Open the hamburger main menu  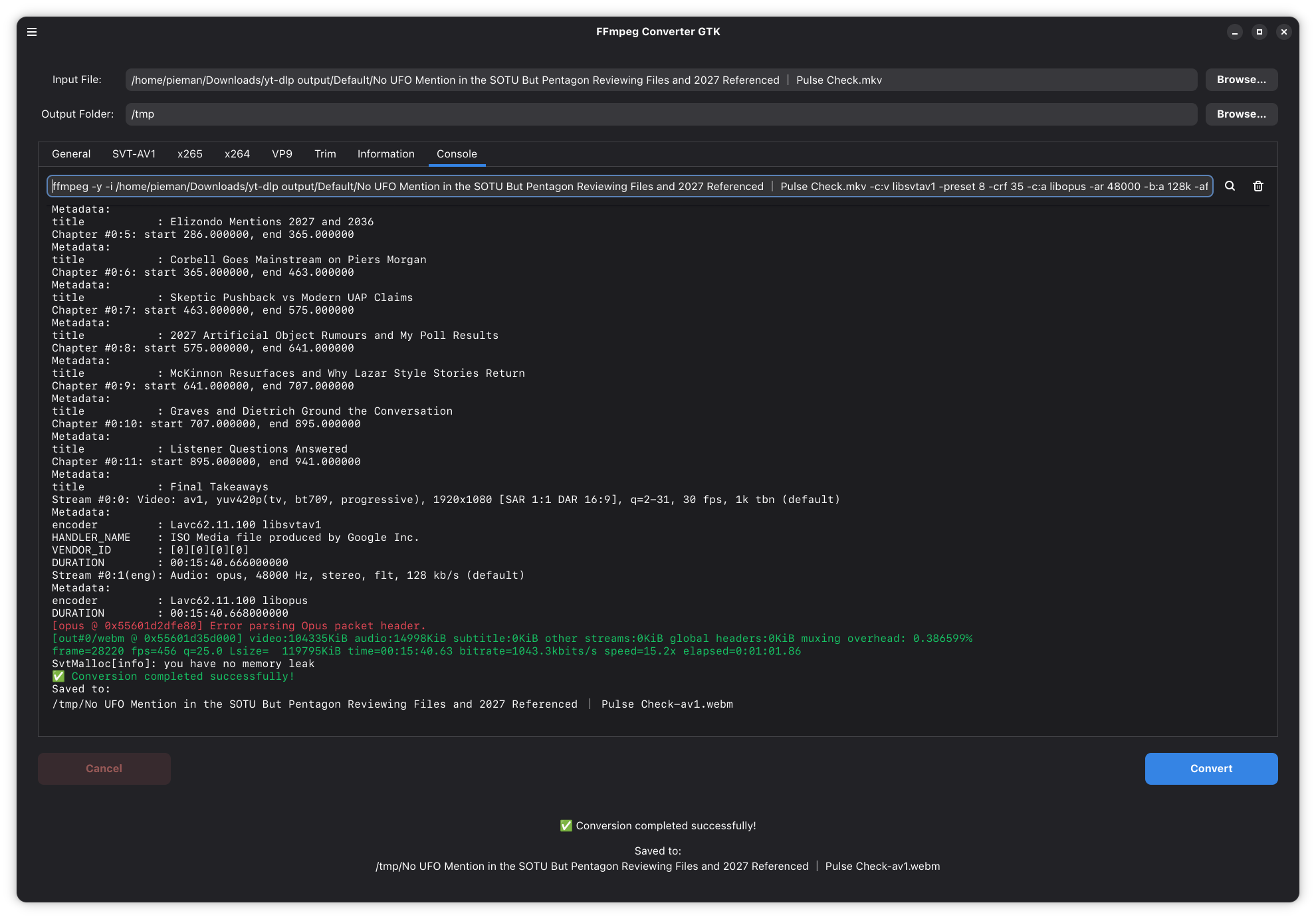click(32, 32)
